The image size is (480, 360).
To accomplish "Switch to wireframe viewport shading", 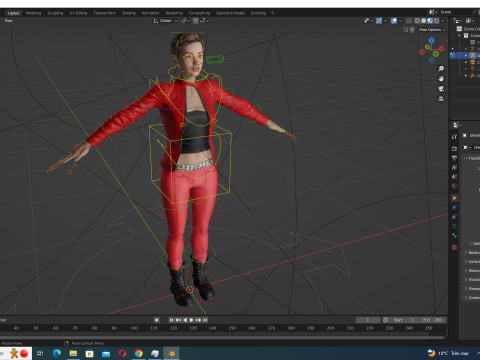I will [417, 21].
